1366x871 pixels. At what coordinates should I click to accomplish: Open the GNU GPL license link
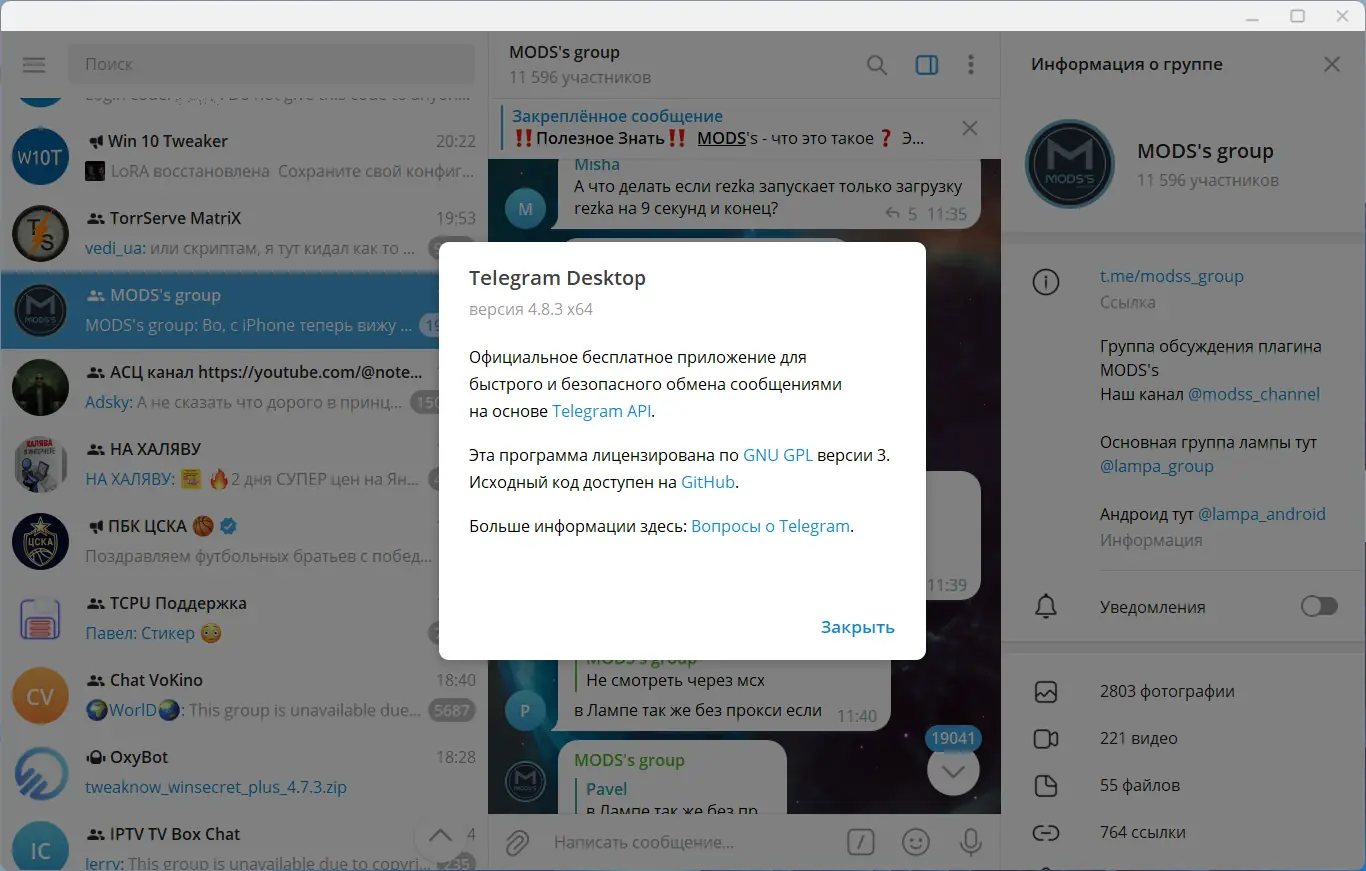[778, 455]
